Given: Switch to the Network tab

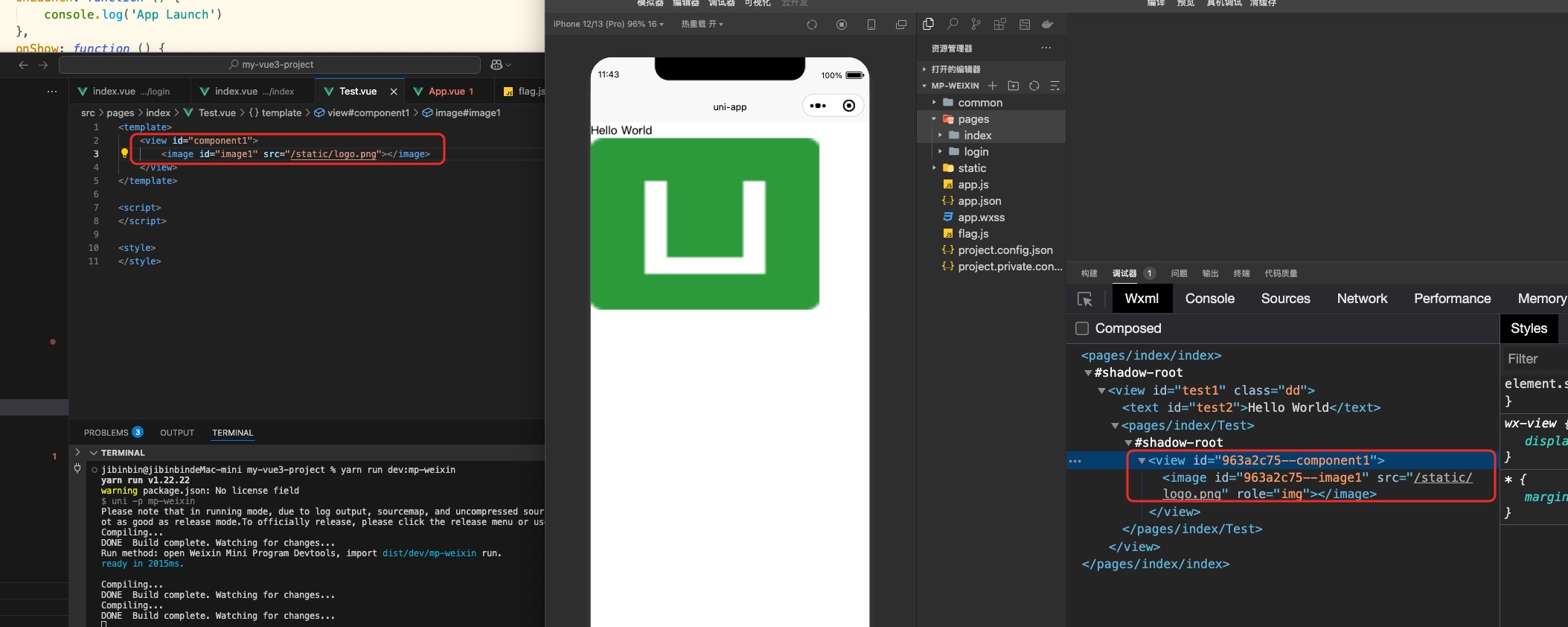Looking at the screenshot, I should [1362, 299].
